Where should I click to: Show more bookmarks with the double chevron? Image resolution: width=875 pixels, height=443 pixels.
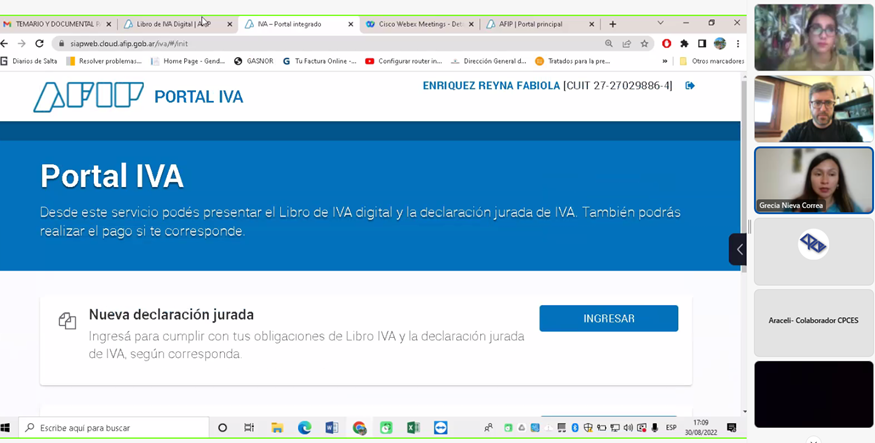click(x=665, y=61)
